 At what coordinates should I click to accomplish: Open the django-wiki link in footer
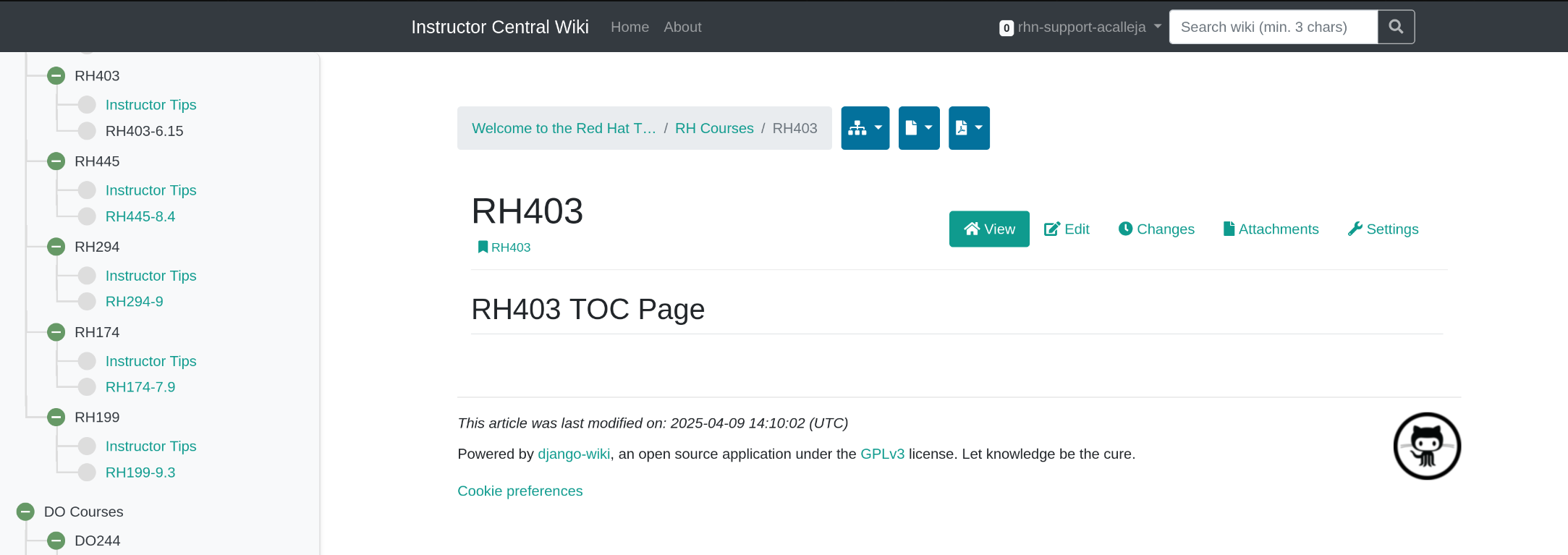574,454
